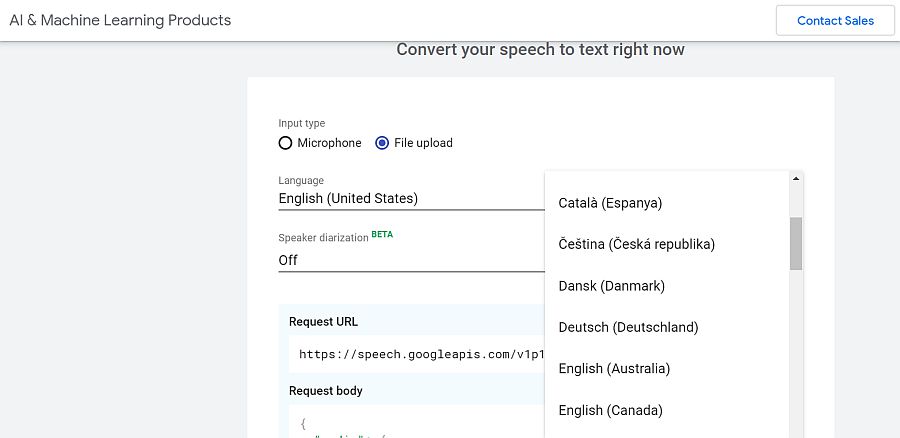Expand the Speaker diarization dropdown set to Off
Screen dimensions: 900x438
(410, 260)
